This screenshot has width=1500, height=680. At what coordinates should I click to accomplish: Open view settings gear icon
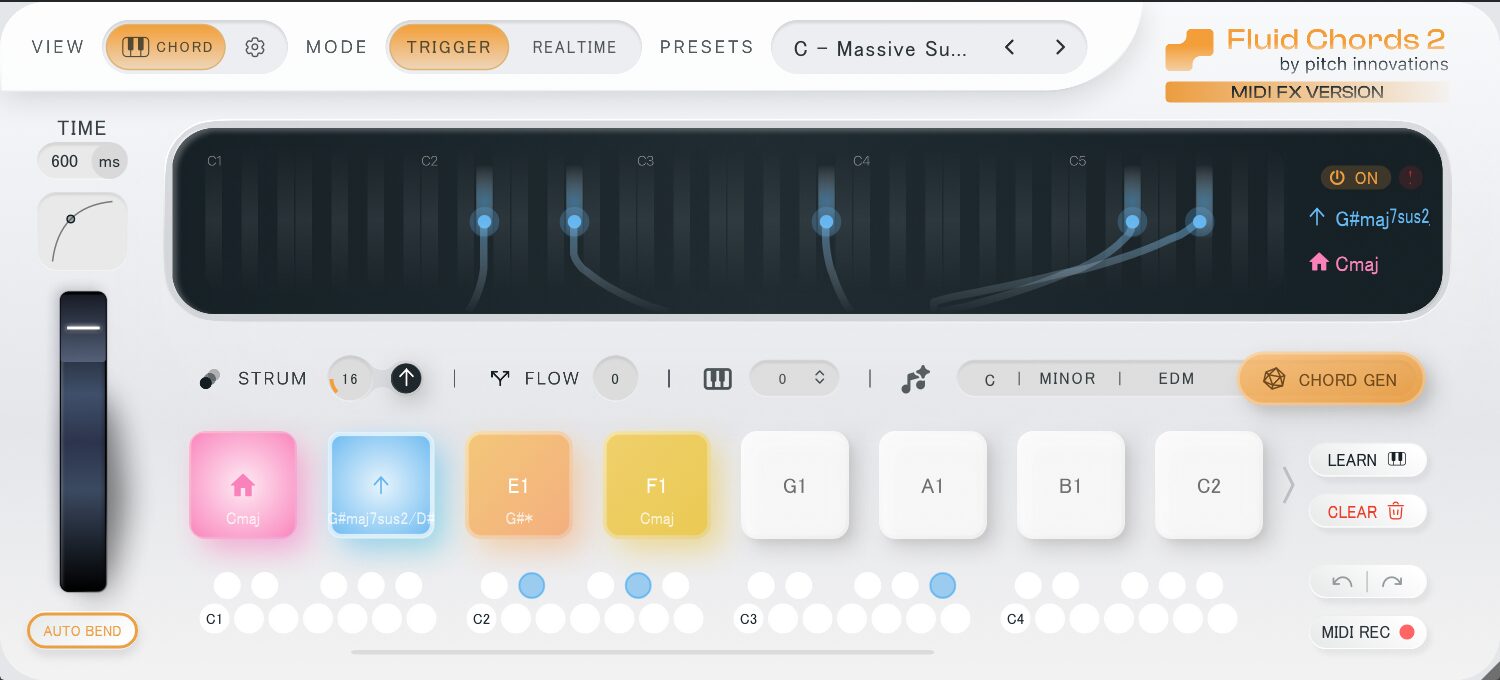point(255,47)
